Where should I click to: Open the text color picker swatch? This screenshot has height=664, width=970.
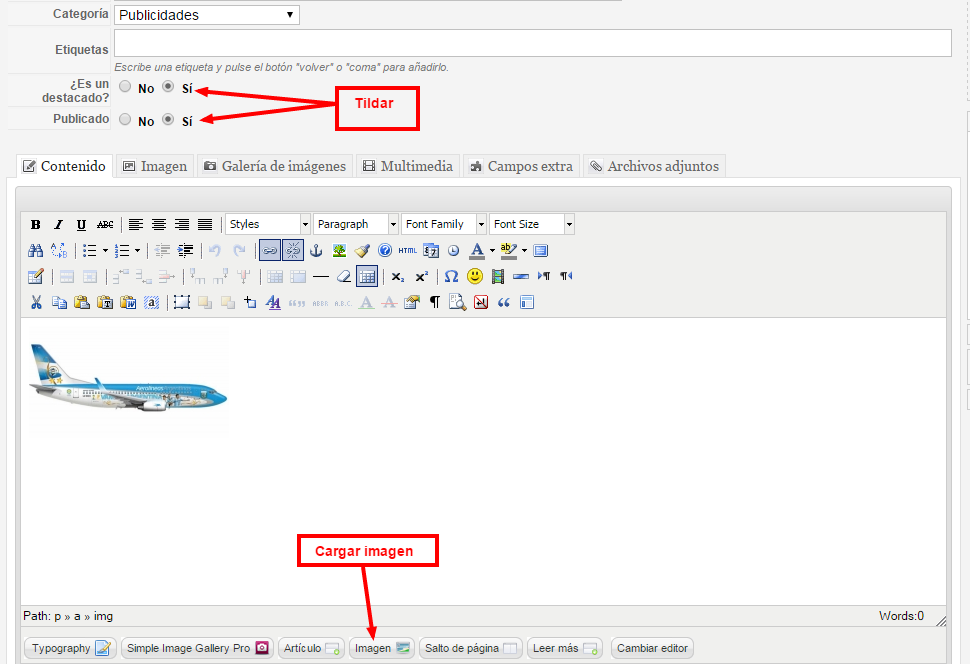click(x=478, y=251)
